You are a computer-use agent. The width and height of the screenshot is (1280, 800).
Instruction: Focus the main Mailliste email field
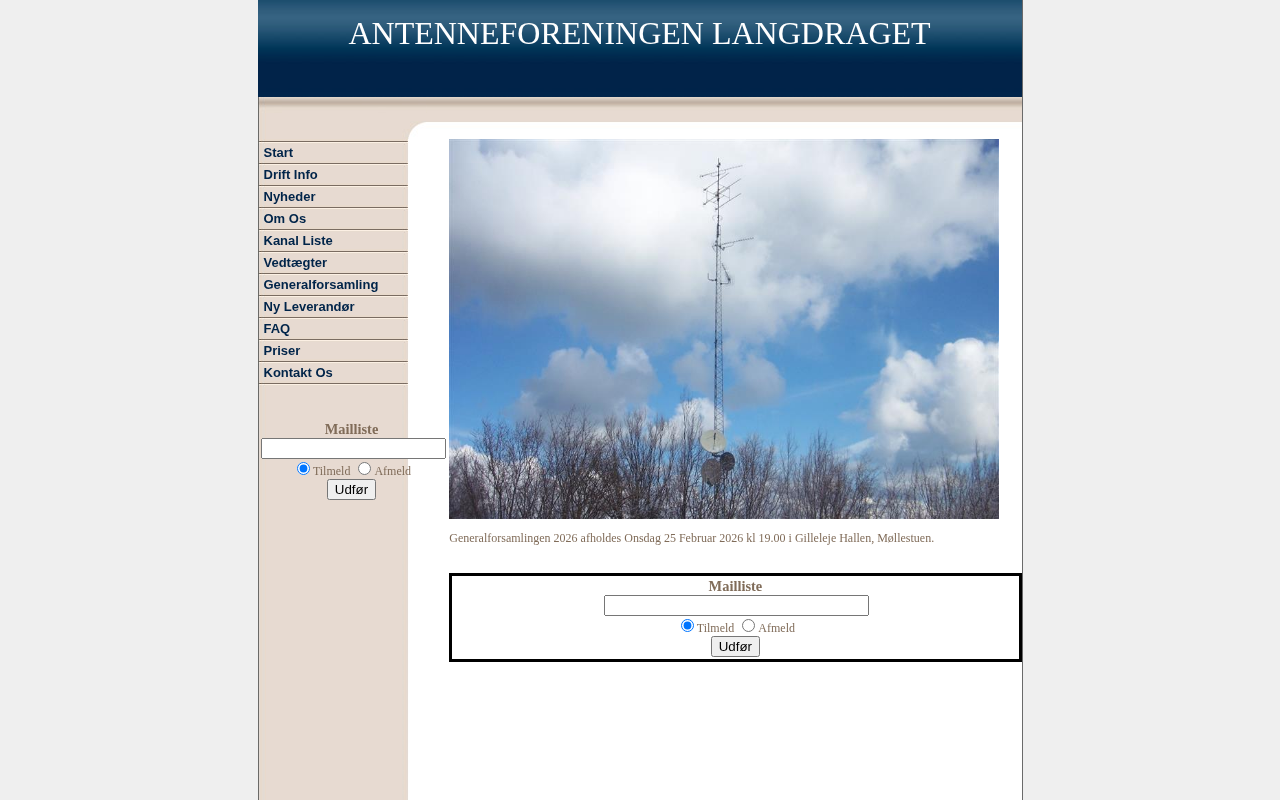pos(736,606)
